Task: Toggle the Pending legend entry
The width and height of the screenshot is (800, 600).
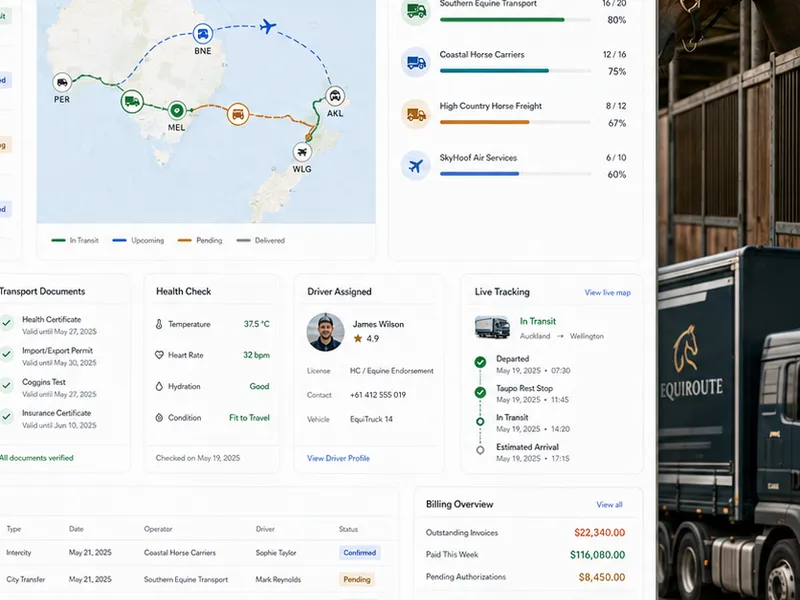Action: tap(200, 240)
